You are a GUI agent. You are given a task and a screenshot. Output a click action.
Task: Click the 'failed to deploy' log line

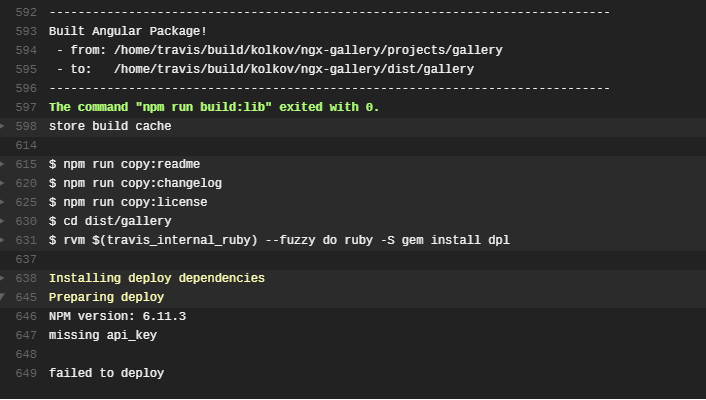(106, 373)
